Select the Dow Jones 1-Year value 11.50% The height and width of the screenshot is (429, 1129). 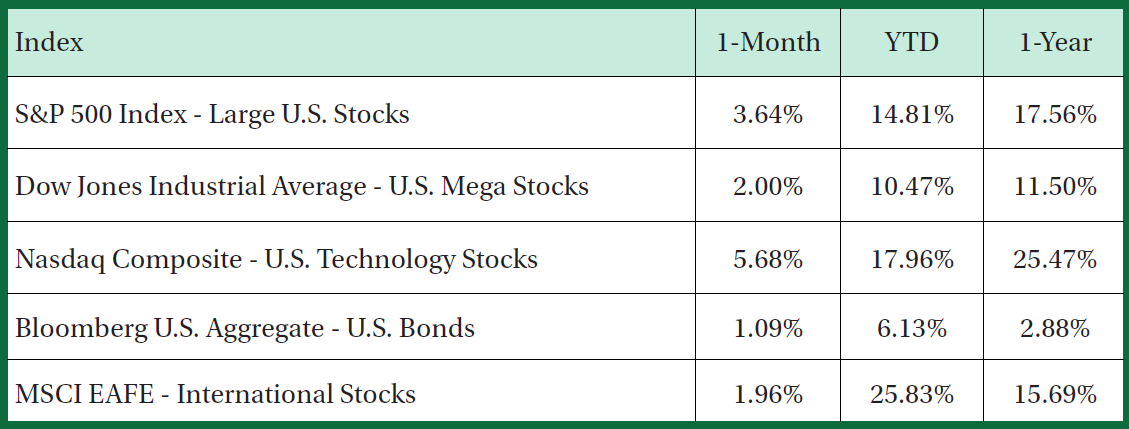(1055, 186)
